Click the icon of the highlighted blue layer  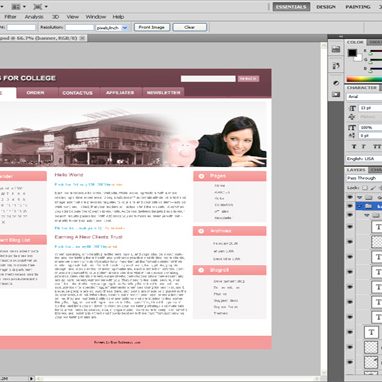point(369,206)
